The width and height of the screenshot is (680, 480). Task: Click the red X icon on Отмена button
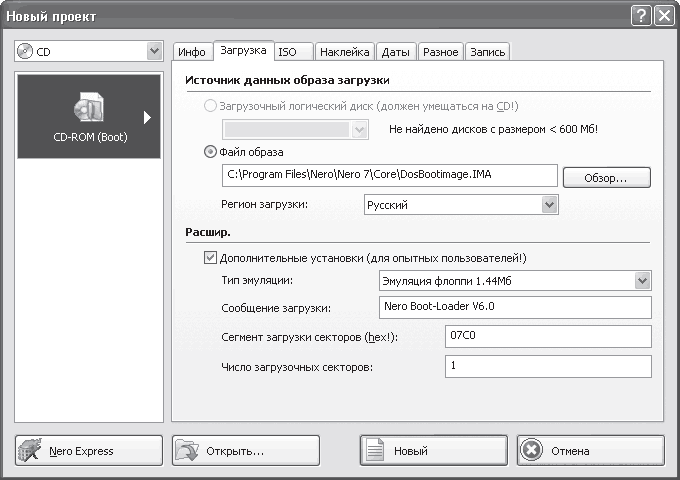[x=532, y=451]
